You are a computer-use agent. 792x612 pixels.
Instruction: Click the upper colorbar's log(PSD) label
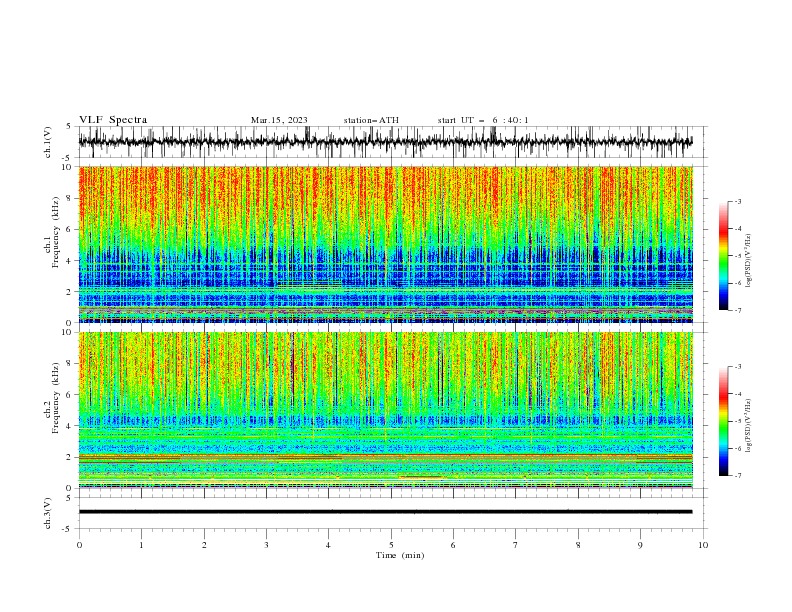click(x=748, y=261)
